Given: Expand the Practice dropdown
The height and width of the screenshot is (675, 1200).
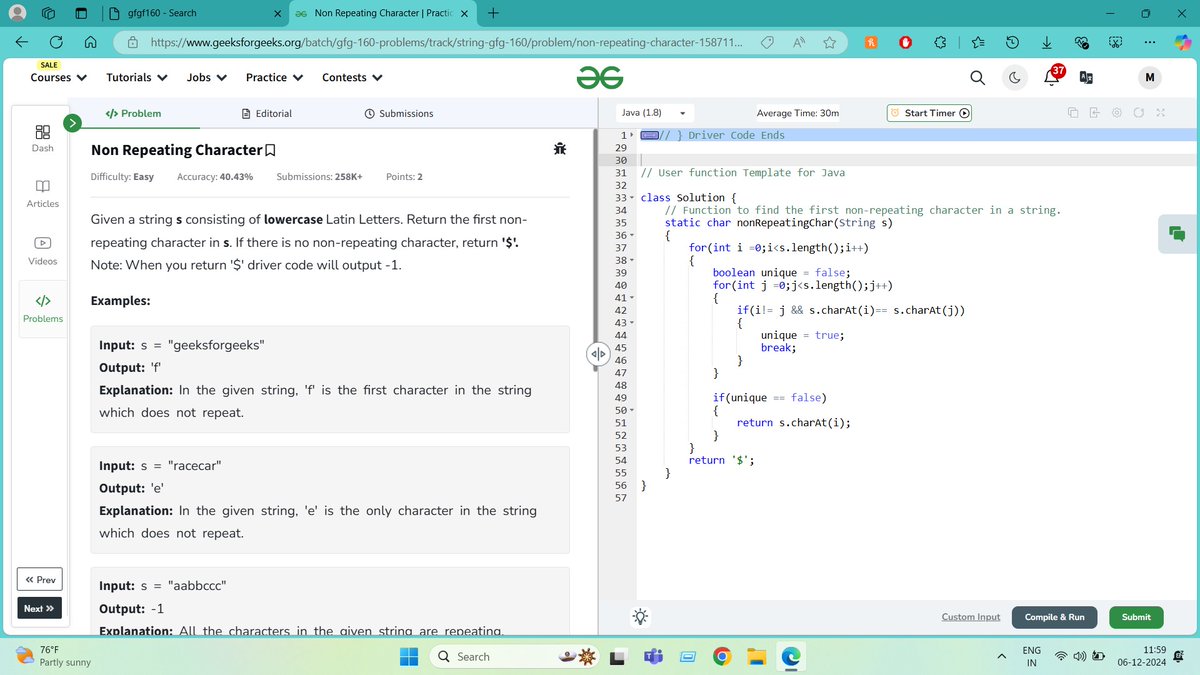Looking at the screenshot, I should 273,77.
